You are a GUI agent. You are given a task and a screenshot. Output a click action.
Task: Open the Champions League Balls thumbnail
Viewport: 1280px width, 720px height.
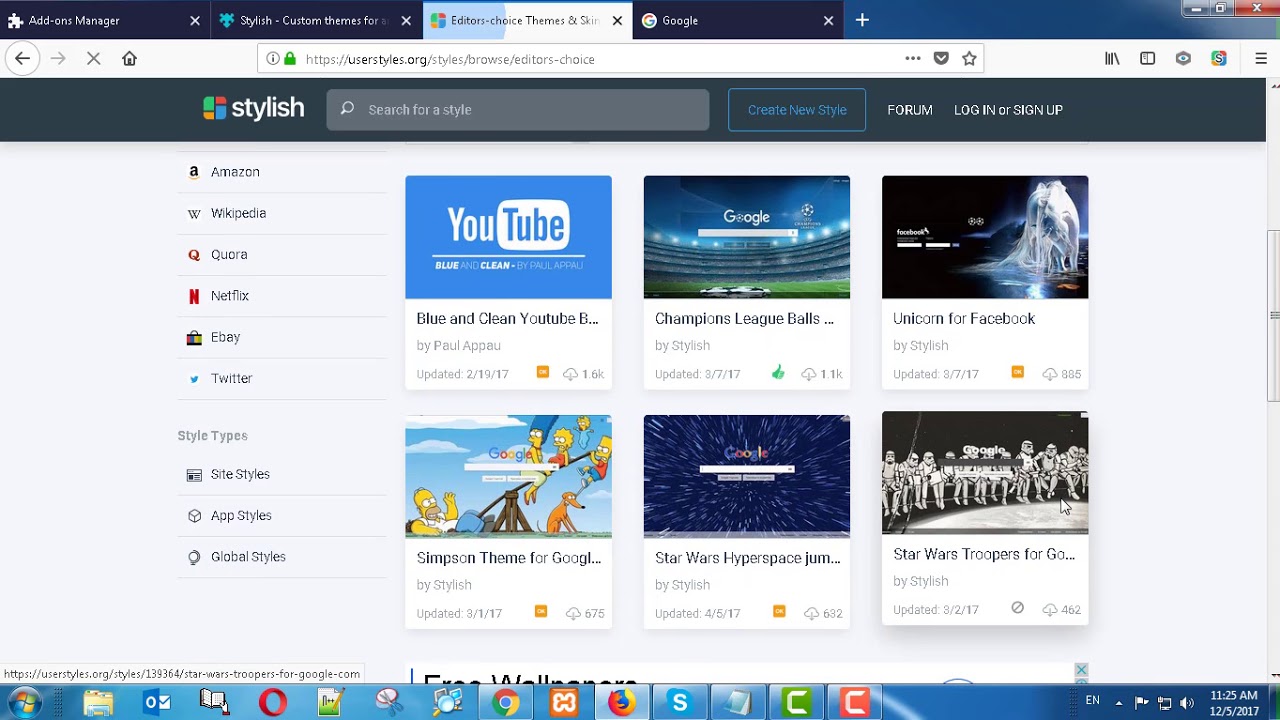point(747,237)
